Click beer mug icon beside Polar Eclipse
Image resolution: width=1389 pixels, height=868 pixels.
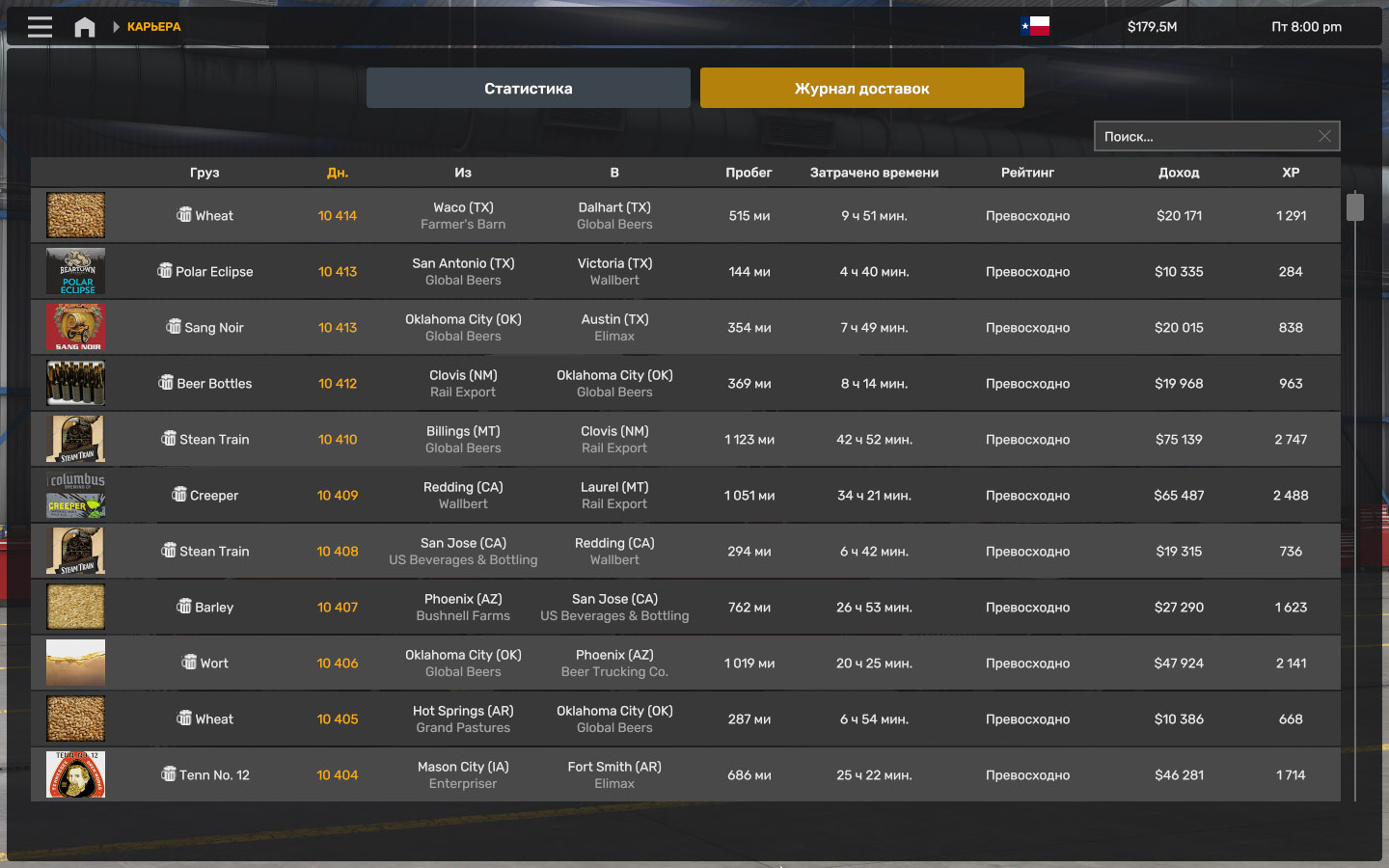coord(165,271)
